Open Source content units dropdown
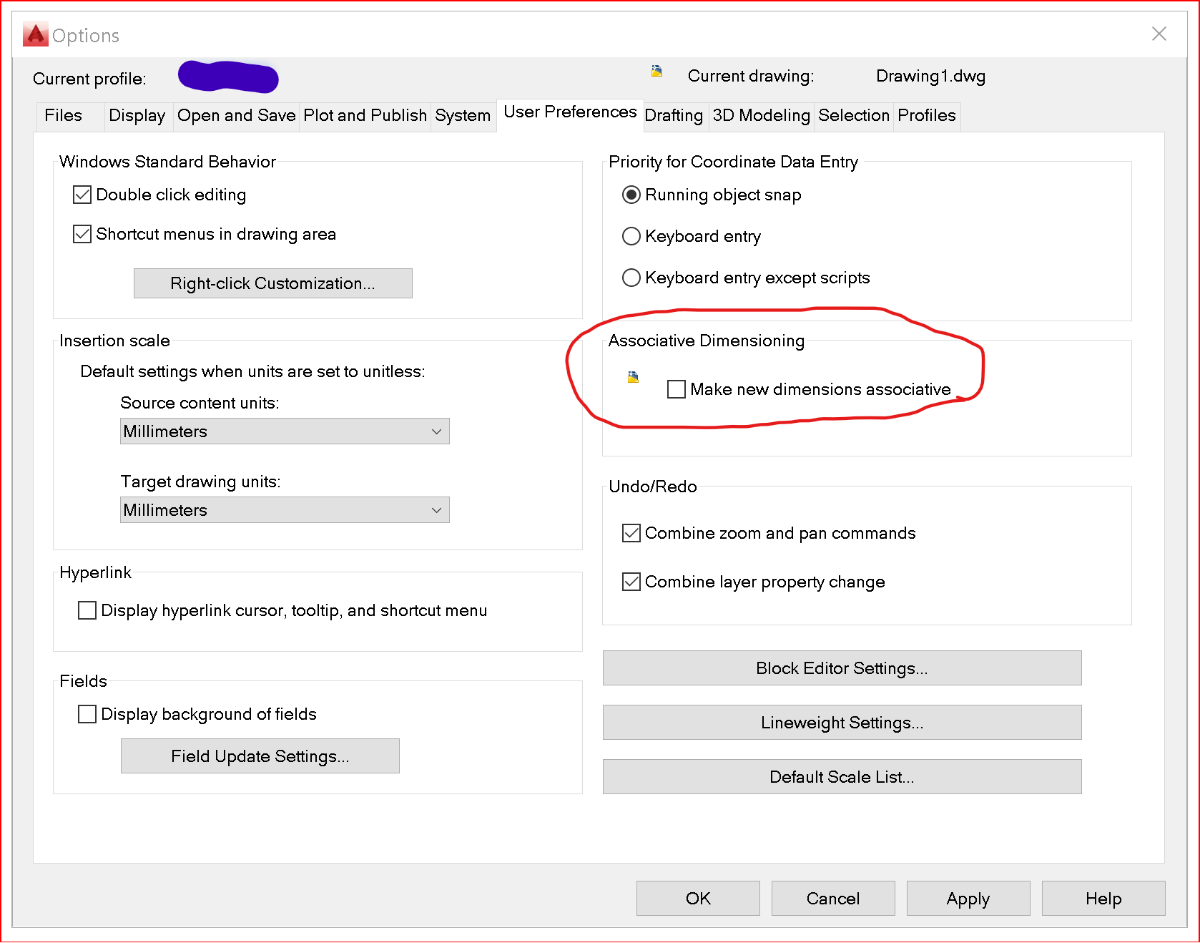Viewport: 1200px width, 943px height. click(285, 431)
